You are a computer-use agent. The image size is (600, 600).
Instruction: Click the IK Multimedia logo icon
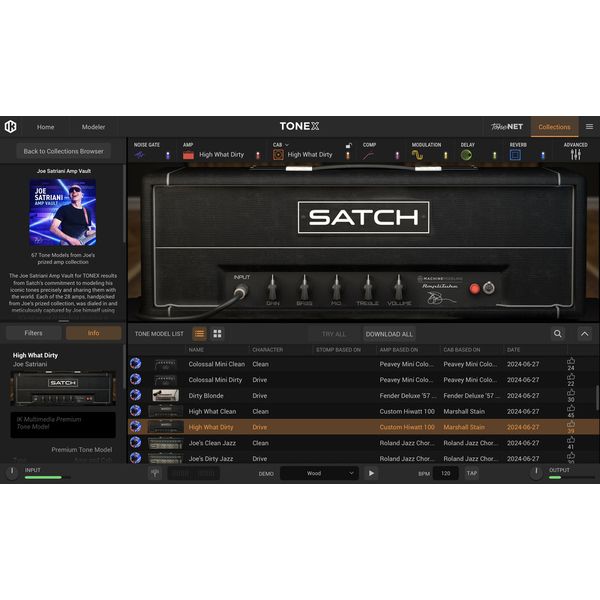pos(11,127)
